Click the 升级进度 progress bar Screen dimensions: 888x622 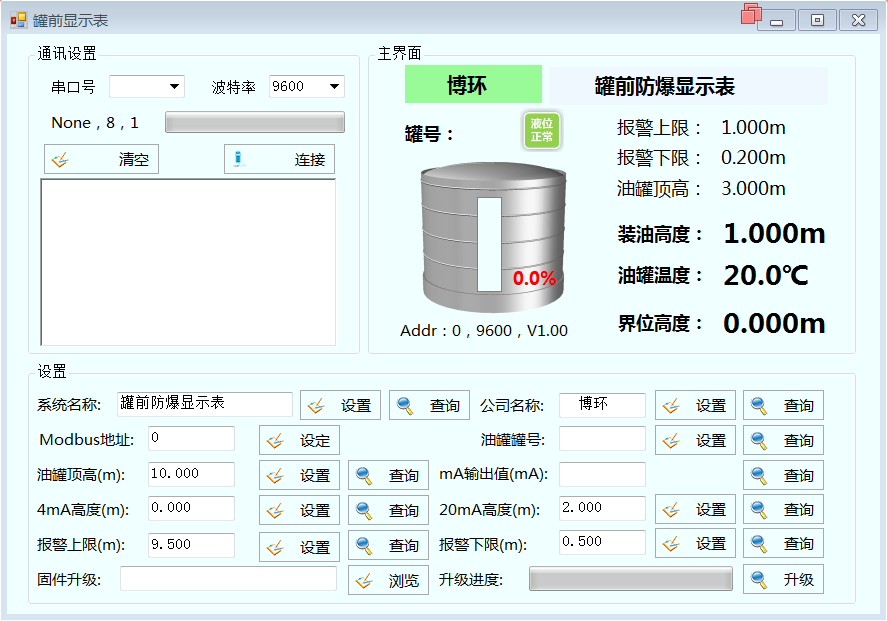tap(630, 579)
